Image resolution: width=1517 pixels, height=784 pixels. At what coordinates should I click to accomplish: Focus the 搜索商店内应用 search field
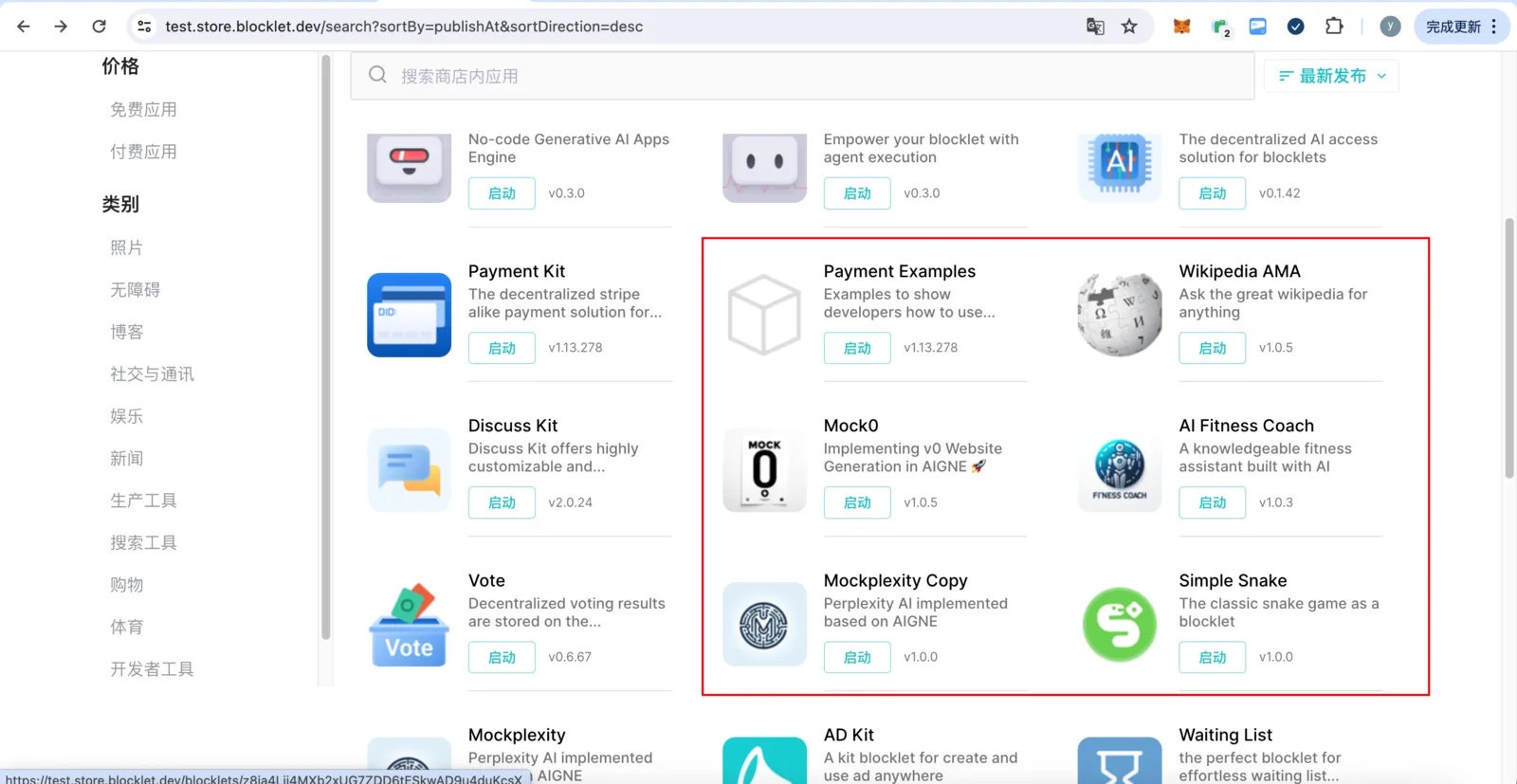802,76
